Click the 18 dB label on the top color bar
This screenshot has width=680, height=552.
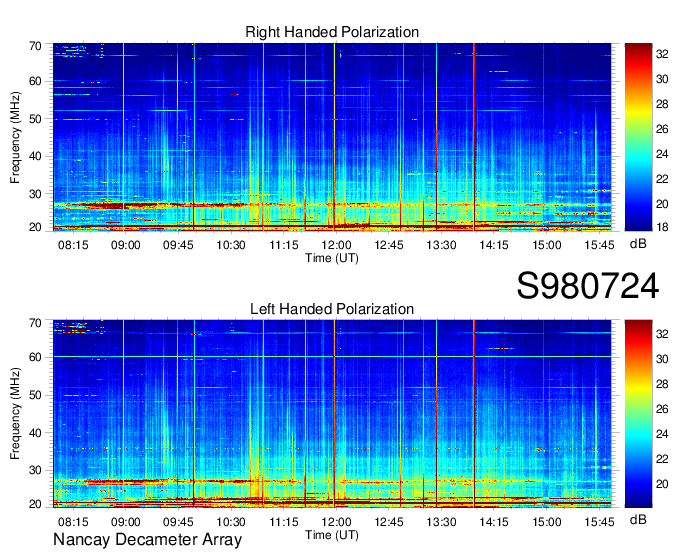click(x=662, y=227)
